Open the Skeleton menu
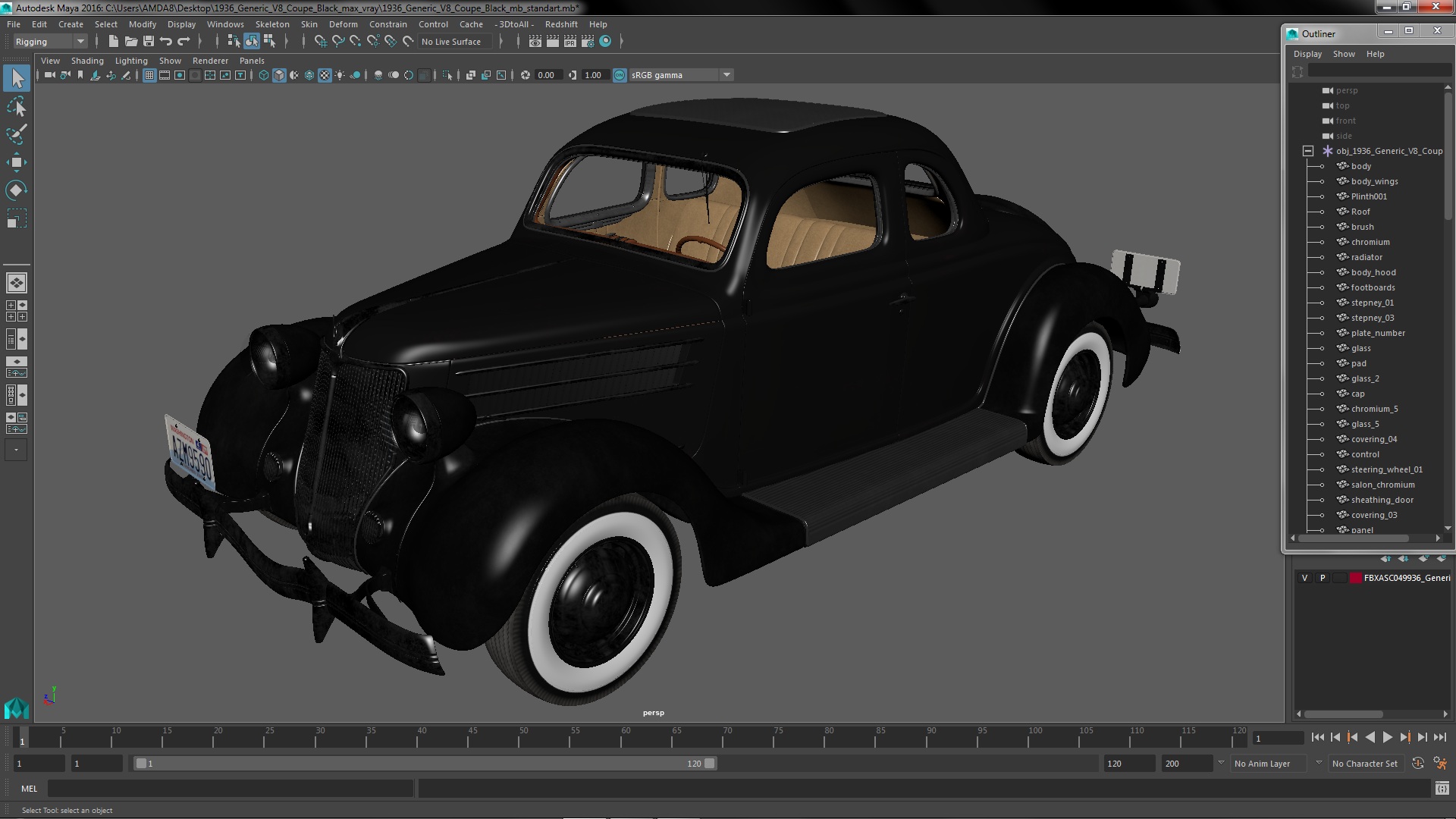Viewport: 1456px width, 819px height. (272, 24)
